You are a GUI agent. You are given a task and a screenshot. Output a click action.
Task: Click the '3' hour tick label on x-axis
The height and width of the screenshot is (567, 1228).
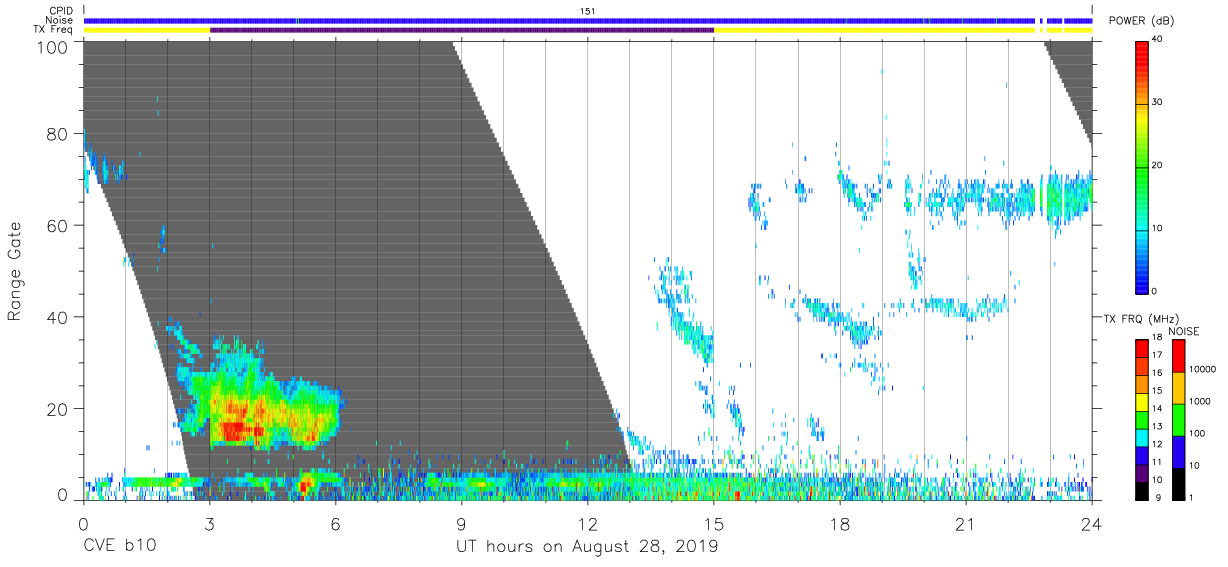click(x=209, y=522)
